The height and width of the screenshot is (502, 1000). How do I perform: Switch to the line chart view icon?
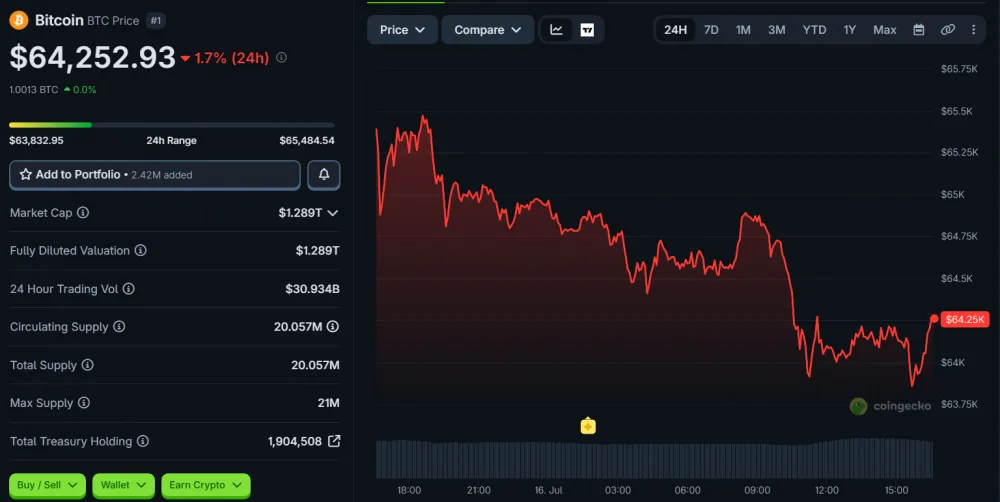tap(557, 30)
